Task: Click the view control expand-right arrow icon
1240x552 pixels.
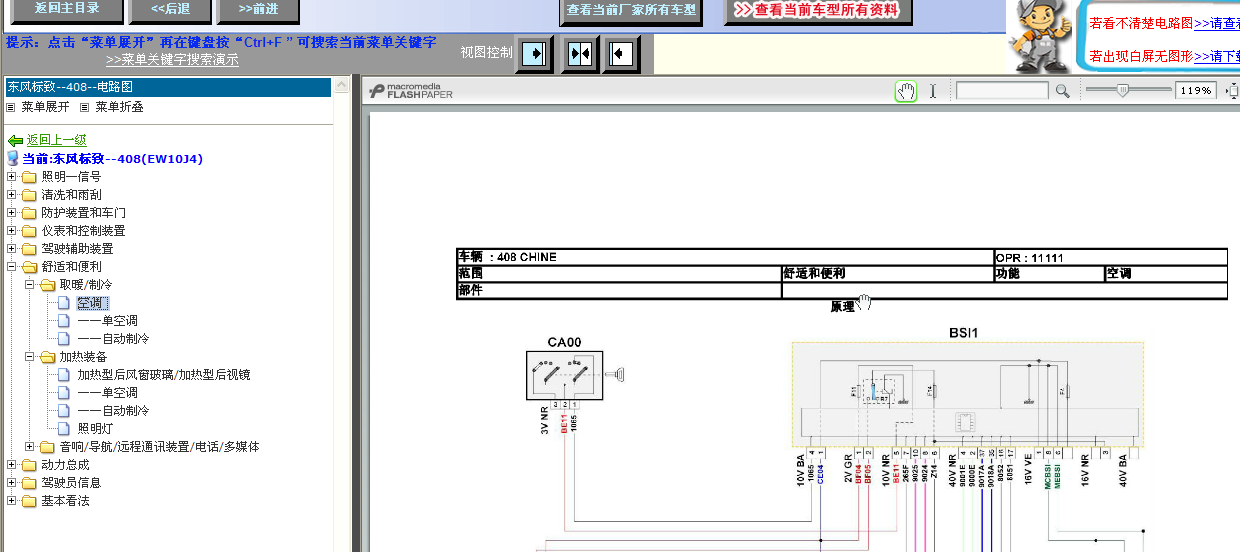Action: [536, 53]
